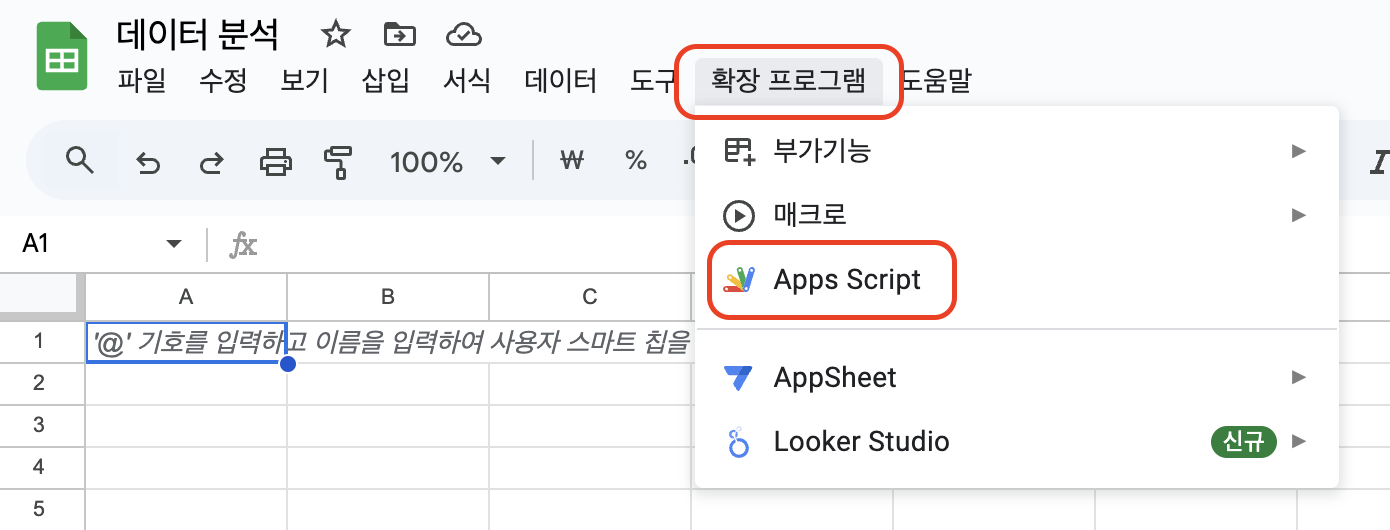Image resolution: width=1390 pixels, height=530 pixels.
Task: Click the fx formula icon
Action: pyautogui.click(x=243, y=244)
